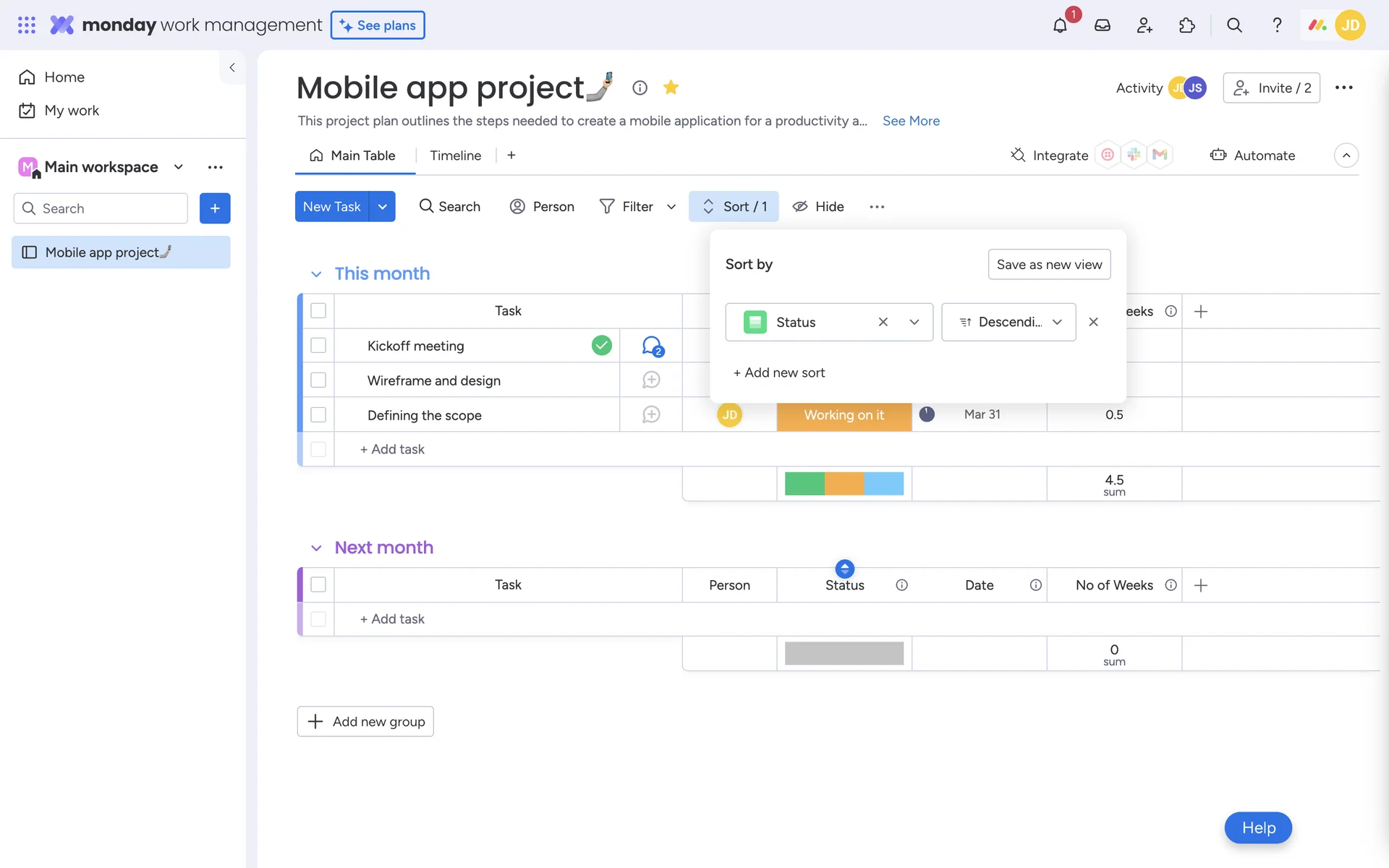
Task: Click Save as new view button
Action: pos(1049,264)
